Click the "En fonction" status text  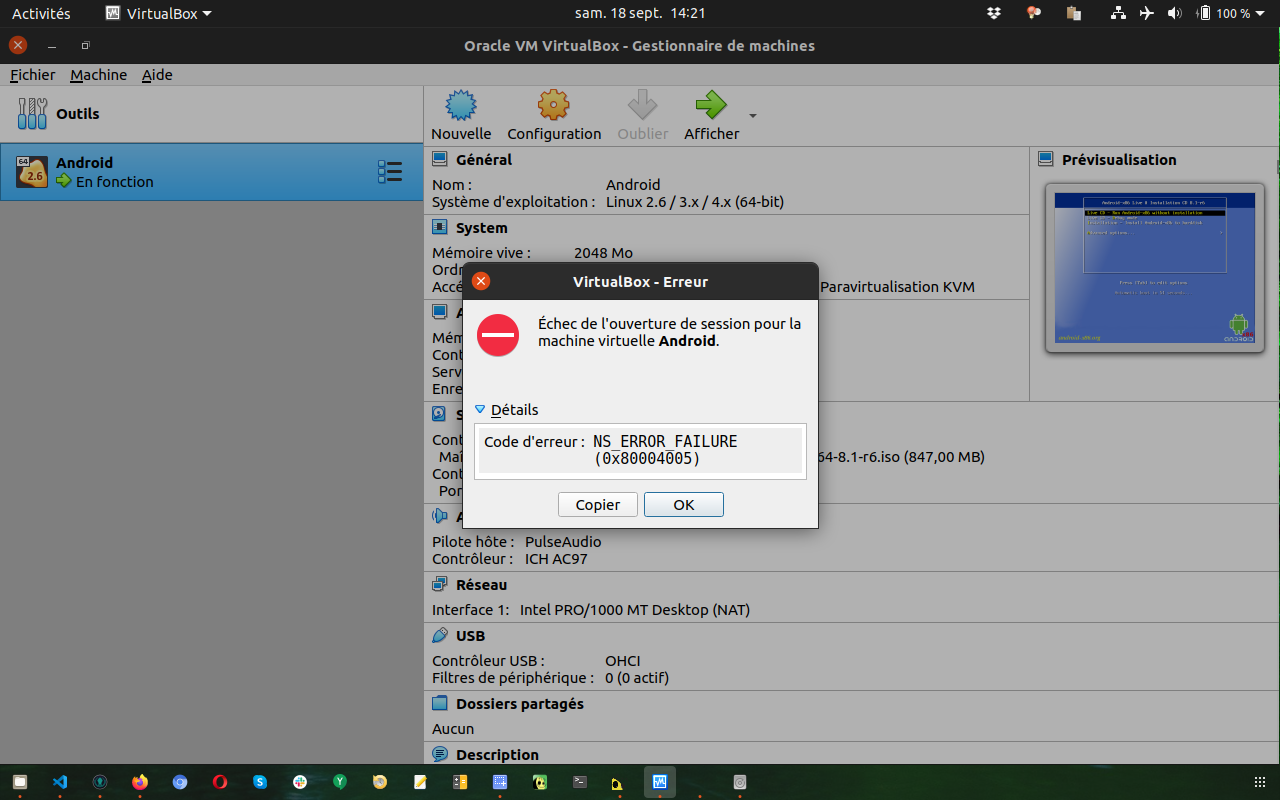[x=115, y=182]
